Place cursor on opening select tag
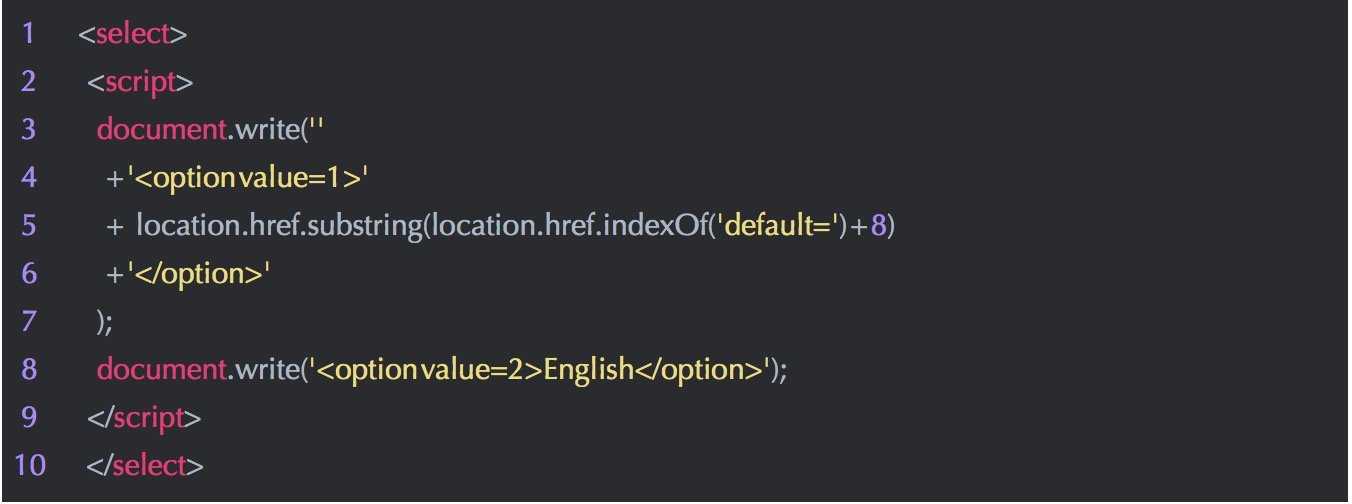The height and width of the screenshot is (504, 1352). point(133,34)
